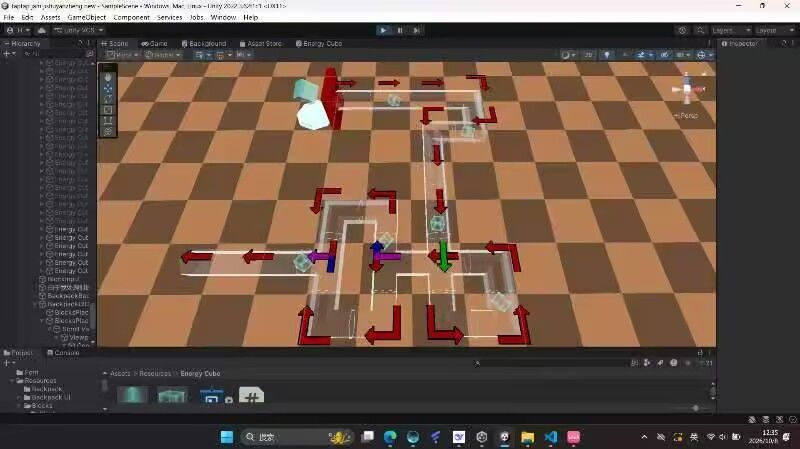Switch to the Console tab

[x=63, y=353]
